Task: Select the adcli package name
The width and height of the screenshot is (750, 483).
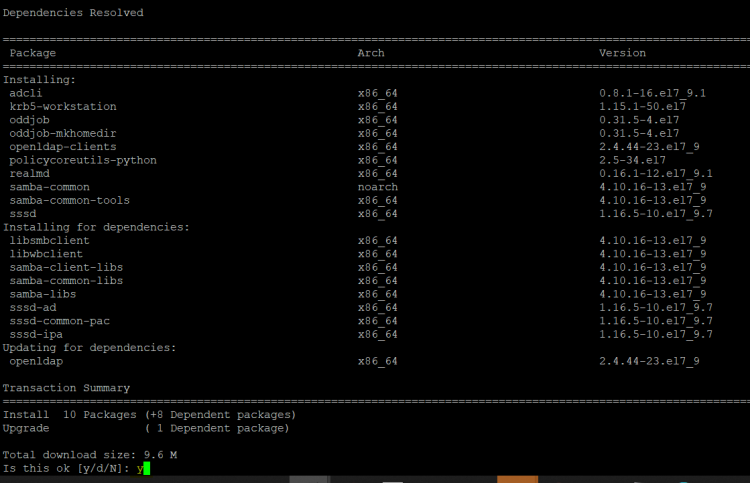Action: click(26, 93)
